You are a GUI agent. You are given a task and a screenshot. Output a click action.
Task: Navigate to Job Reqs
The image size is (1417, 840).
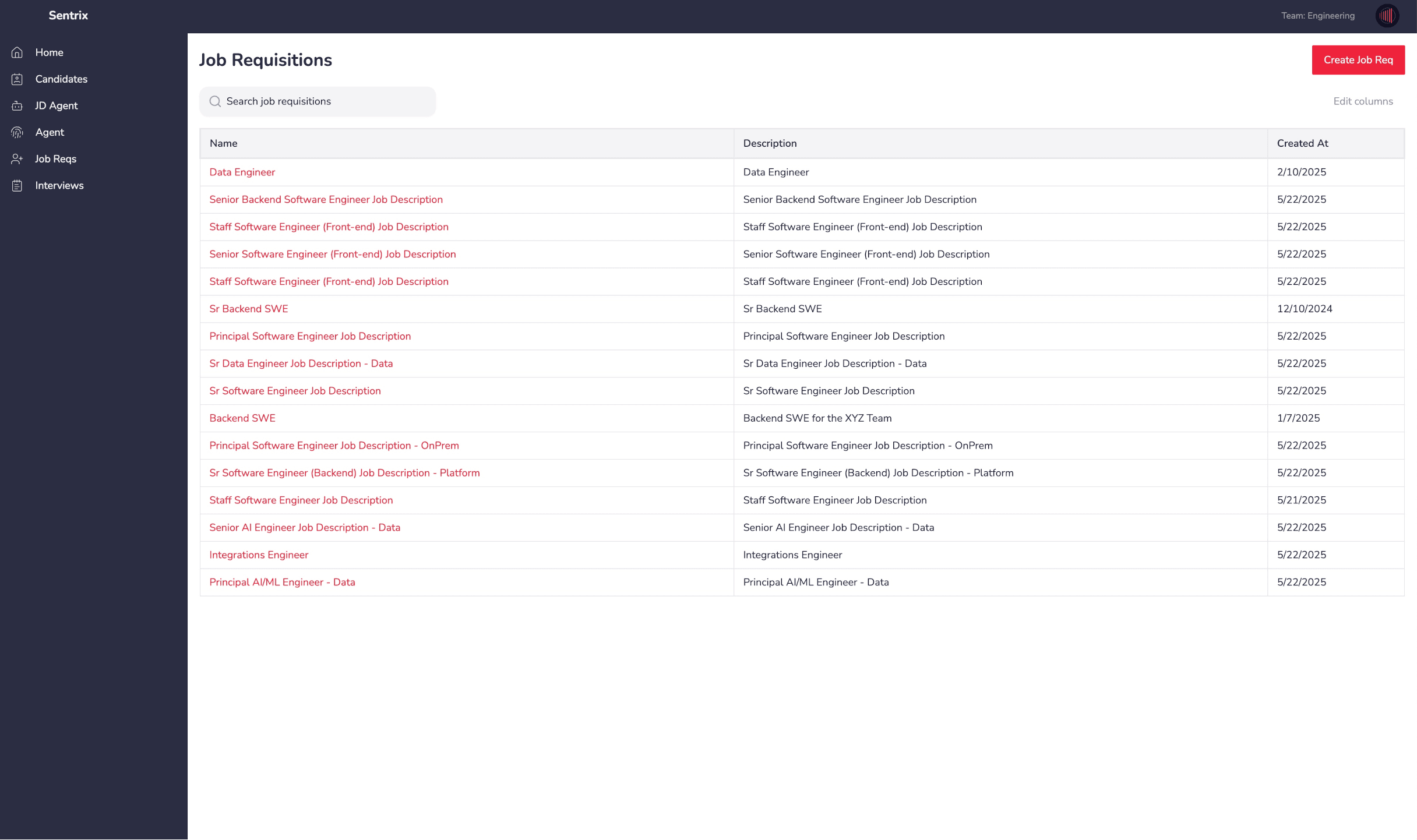point(55,159)
